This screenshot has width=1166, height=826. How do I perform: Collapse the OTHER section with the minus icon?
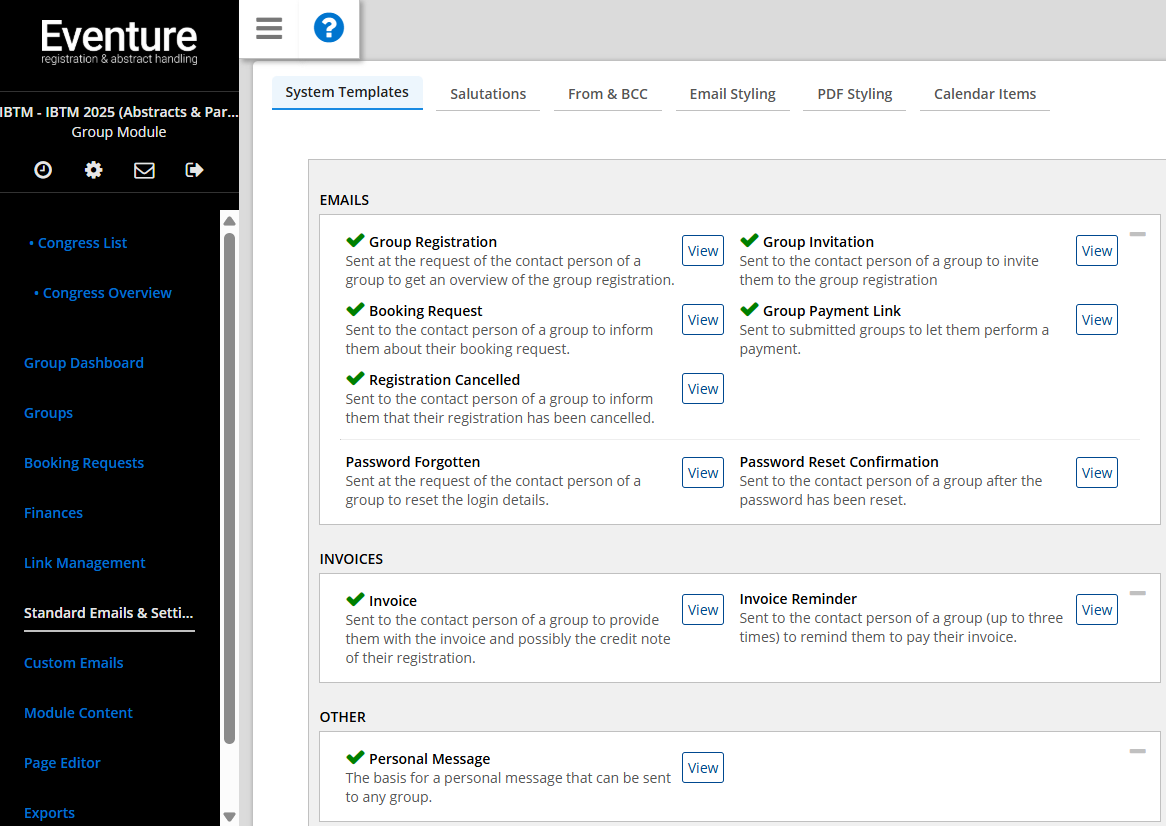1138,752
